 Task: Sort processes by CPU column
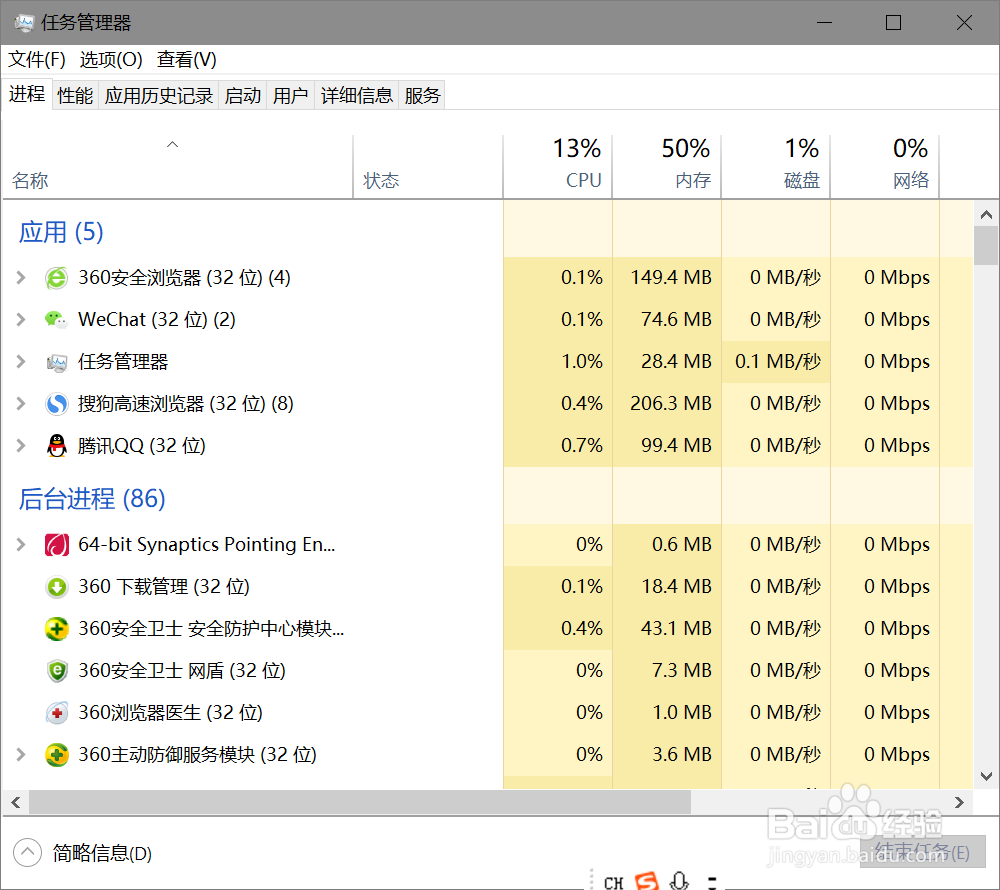558,167
